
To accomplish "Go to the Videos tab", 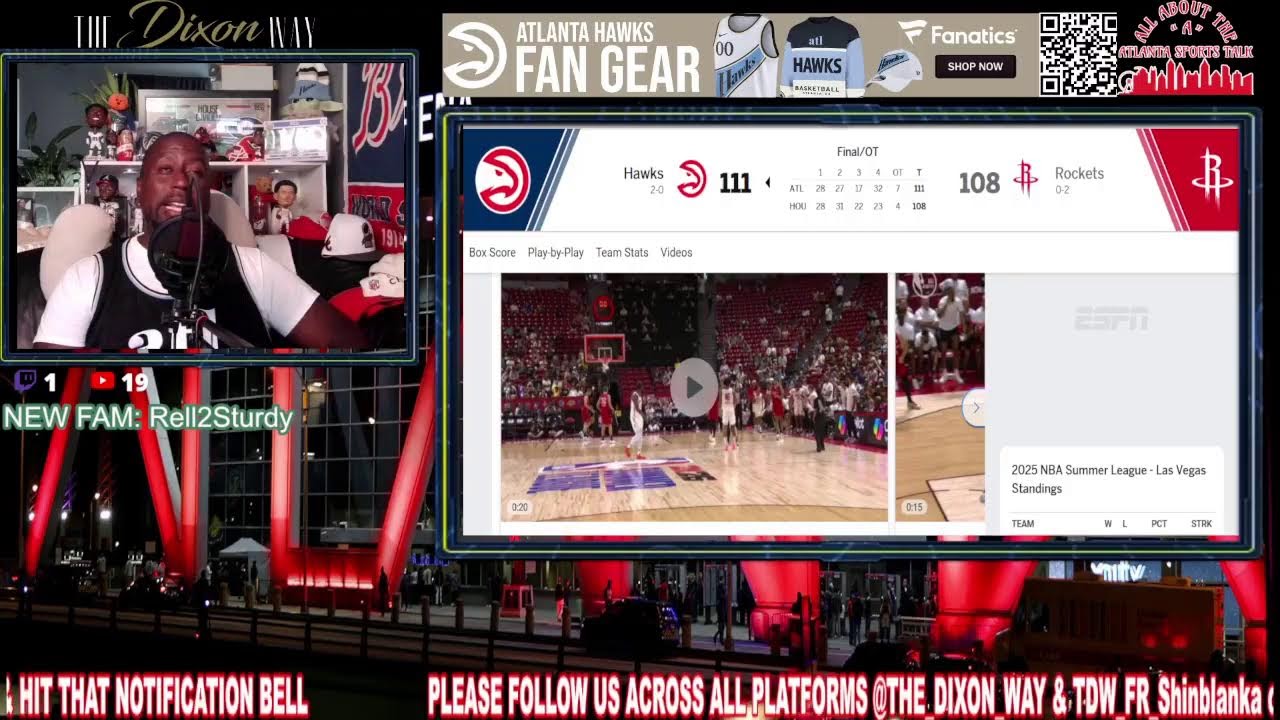I will tap(676, 253).
